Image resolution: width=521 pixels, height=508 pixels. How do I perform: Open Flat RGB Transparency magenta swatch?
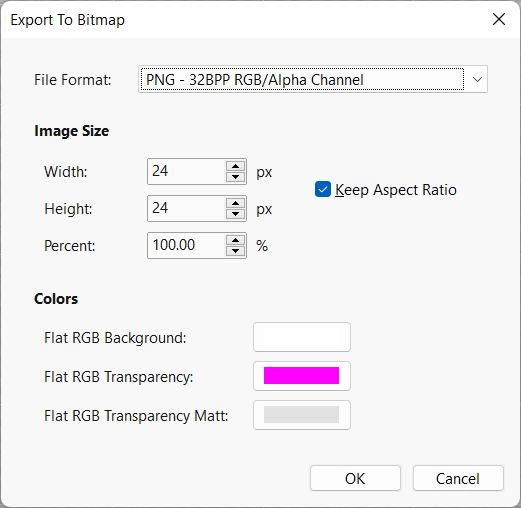point(302,376)
